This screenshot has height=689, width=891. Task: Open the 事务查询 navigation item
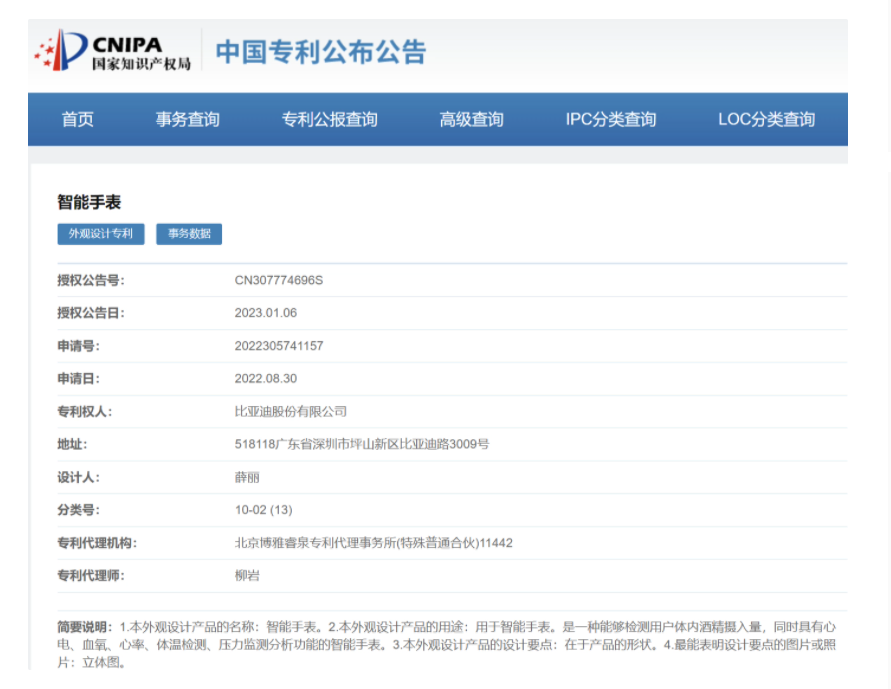pos(187,120)
